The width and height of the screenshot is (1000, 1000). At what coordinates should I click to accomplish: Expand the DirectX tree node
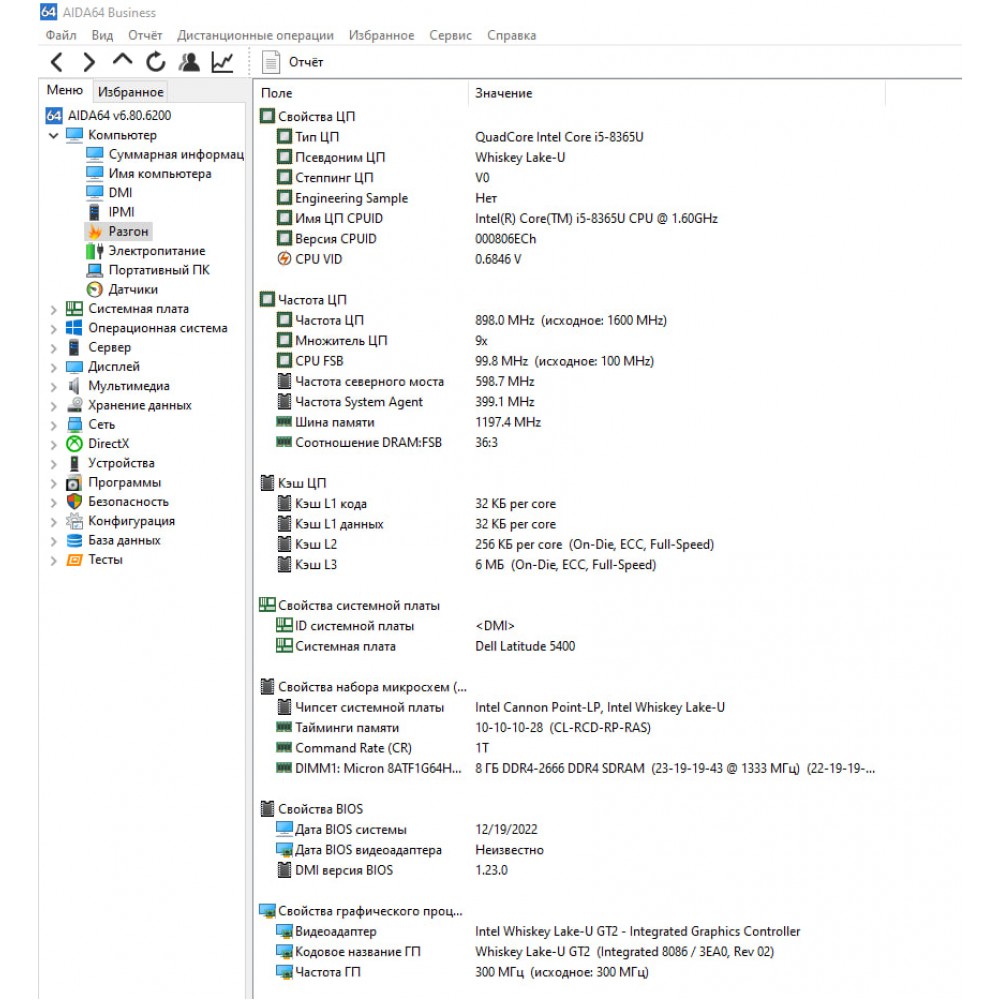54,445
